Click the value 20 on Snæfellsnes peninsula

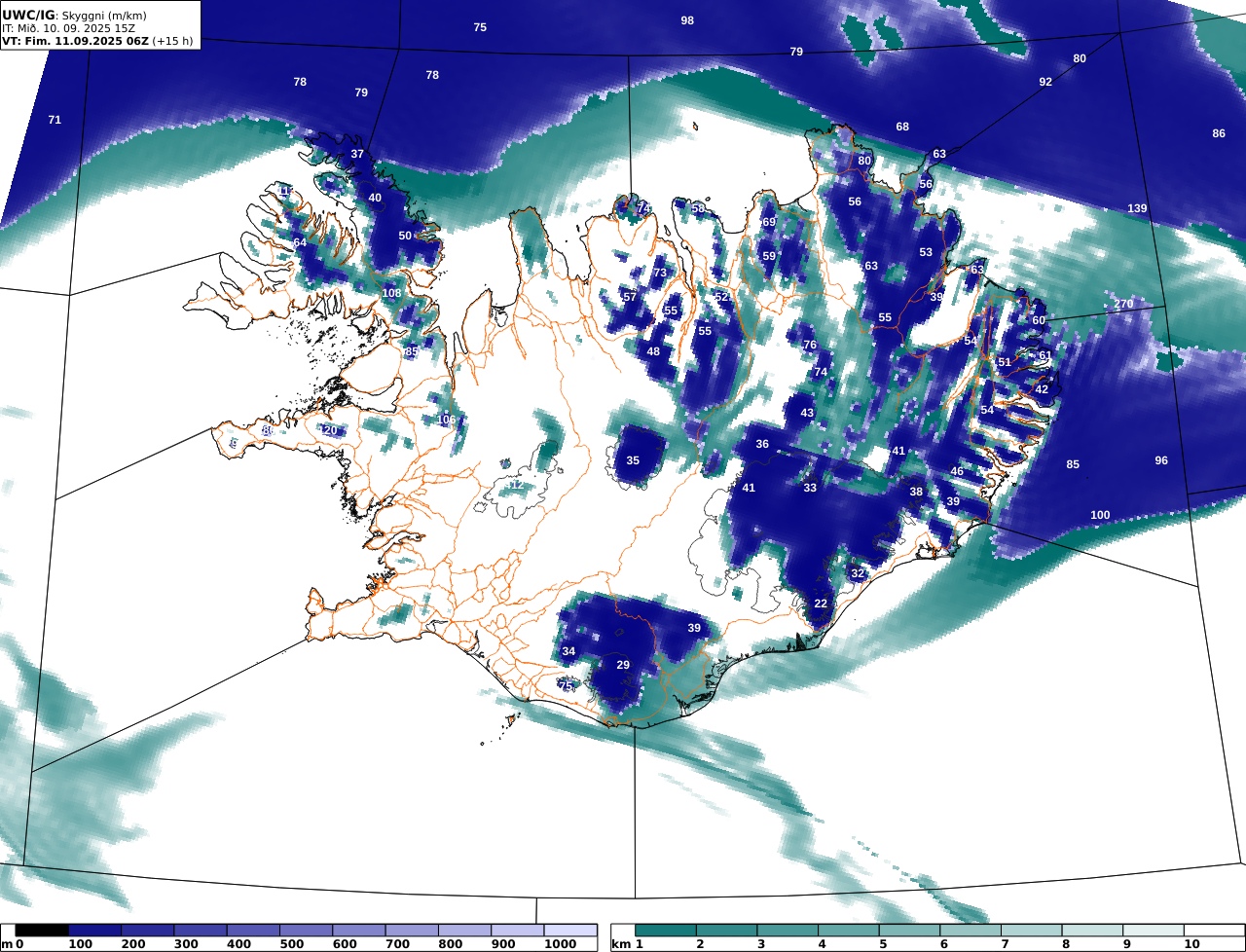pyautogui.click(x=330, y=430)
